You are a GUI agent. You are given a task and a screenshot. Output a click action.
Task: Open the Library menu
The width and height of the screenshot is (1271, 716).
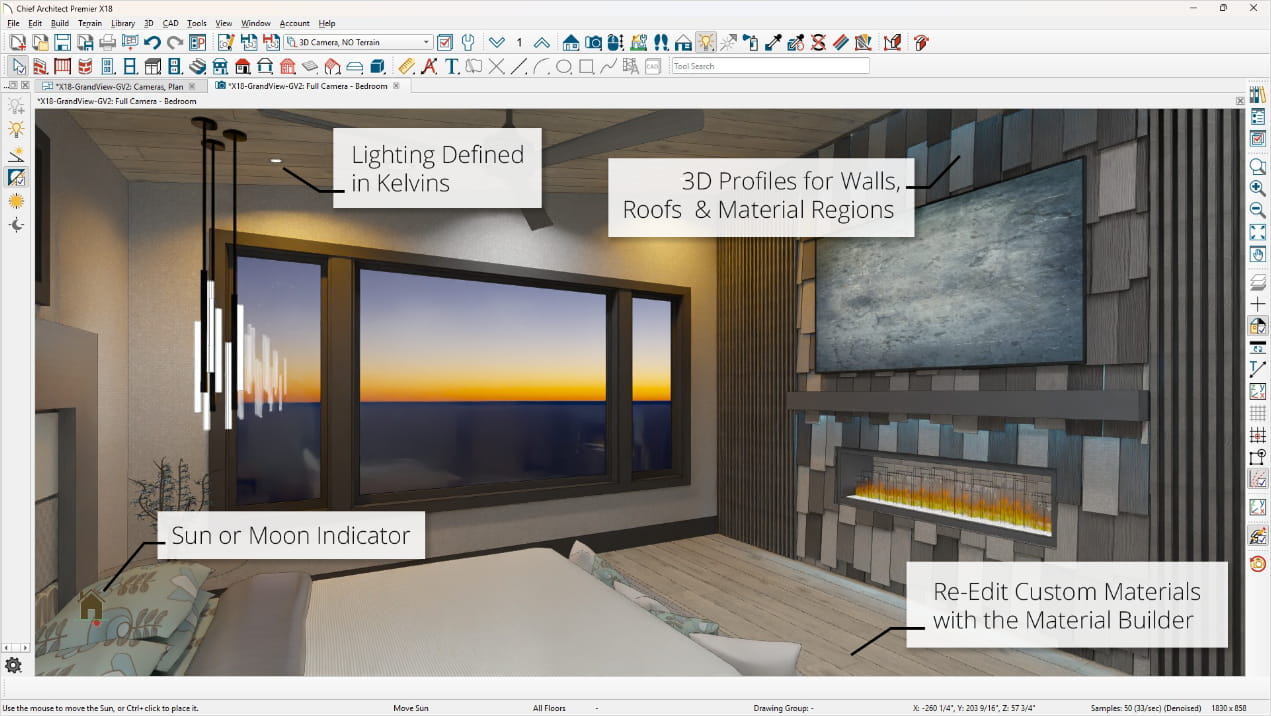click(x=123, y=23)
